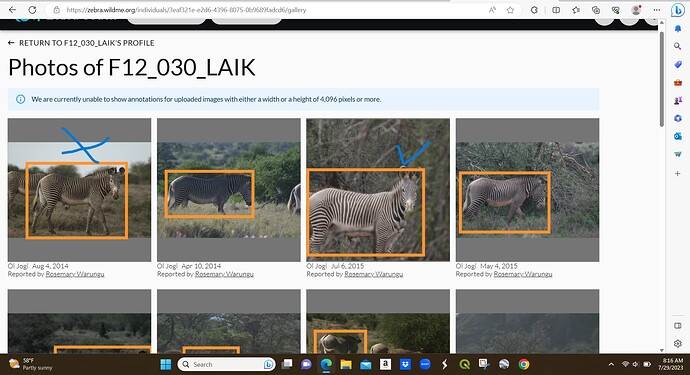
Task: Add a sidebar app with the plus button
Action: 678,173
